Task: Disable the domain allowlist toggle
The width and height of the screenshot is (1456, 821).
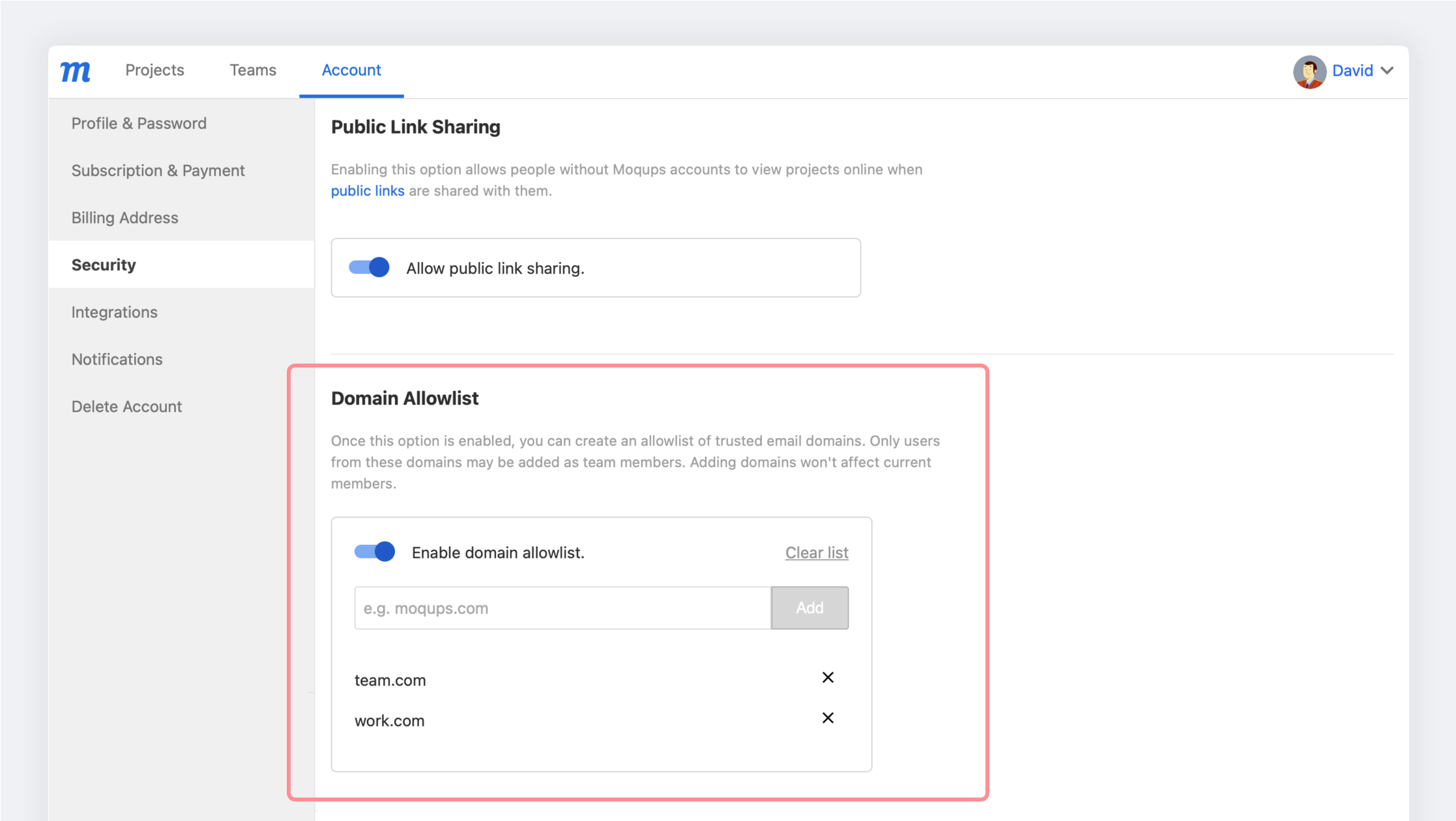Action: click(375, 552)
